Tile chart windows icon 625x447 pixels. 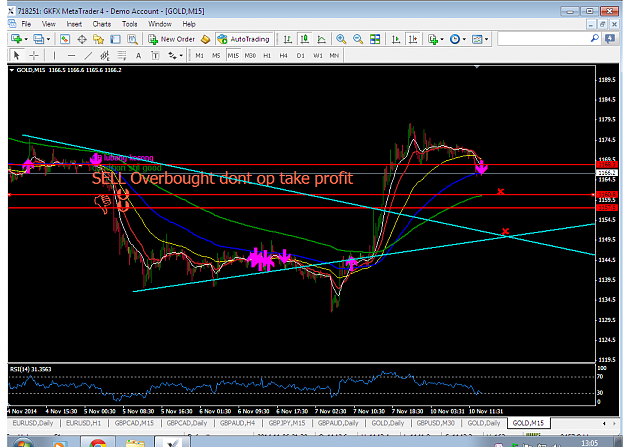[x=375, y=39]
